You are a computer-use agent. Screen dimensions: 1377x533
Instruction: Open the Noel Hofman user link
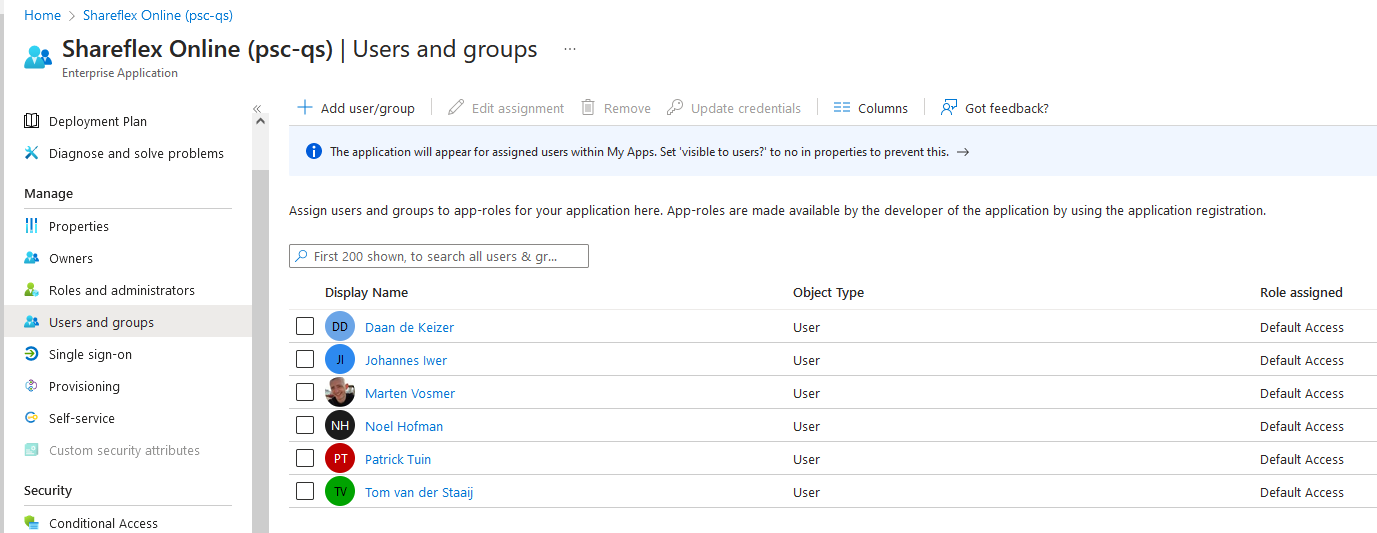pyautogui.click(x=404, y=426)
